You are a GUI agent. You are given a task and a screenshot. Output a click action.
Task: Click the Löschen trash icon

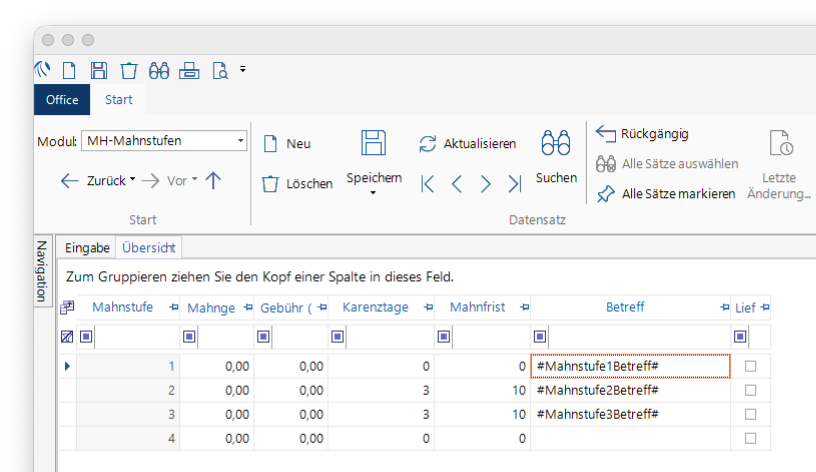pos(269,183)
